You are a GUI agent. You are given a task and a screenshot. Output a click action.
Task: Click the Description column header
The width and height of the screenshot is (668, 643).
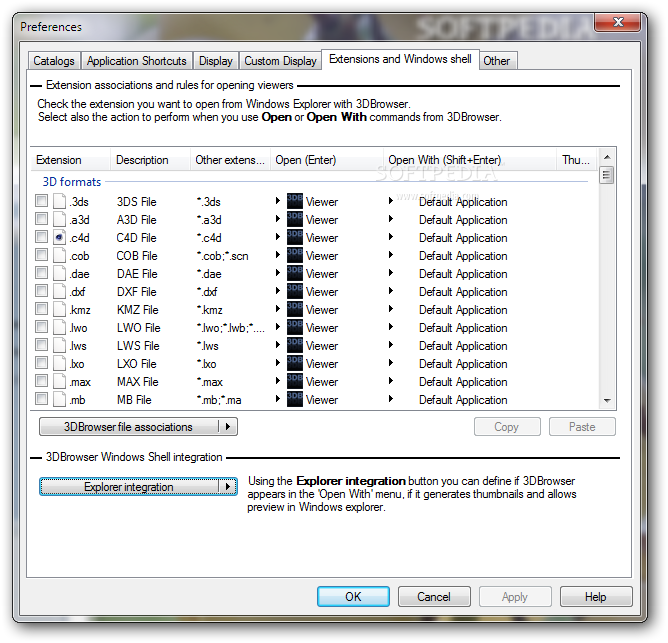click(x=150, y=160)
